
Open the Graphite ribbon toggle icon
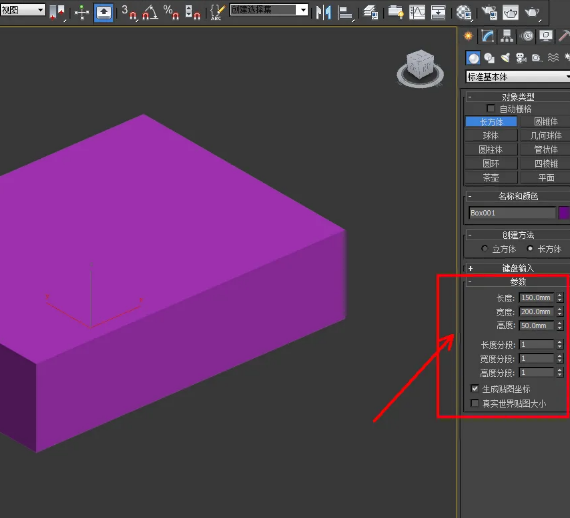396,12
